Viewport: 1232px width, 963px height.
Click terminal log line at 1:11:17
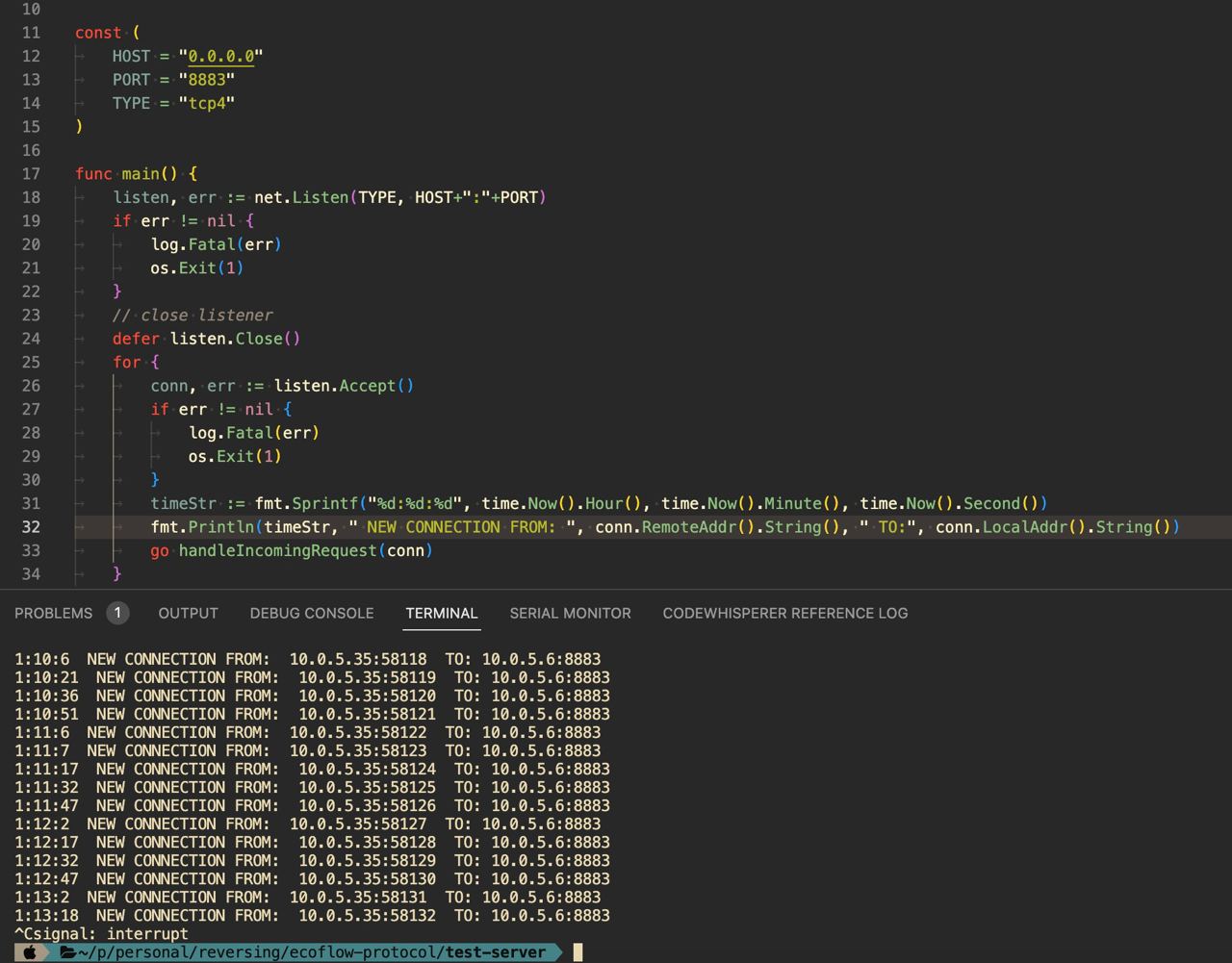(312, 769)
